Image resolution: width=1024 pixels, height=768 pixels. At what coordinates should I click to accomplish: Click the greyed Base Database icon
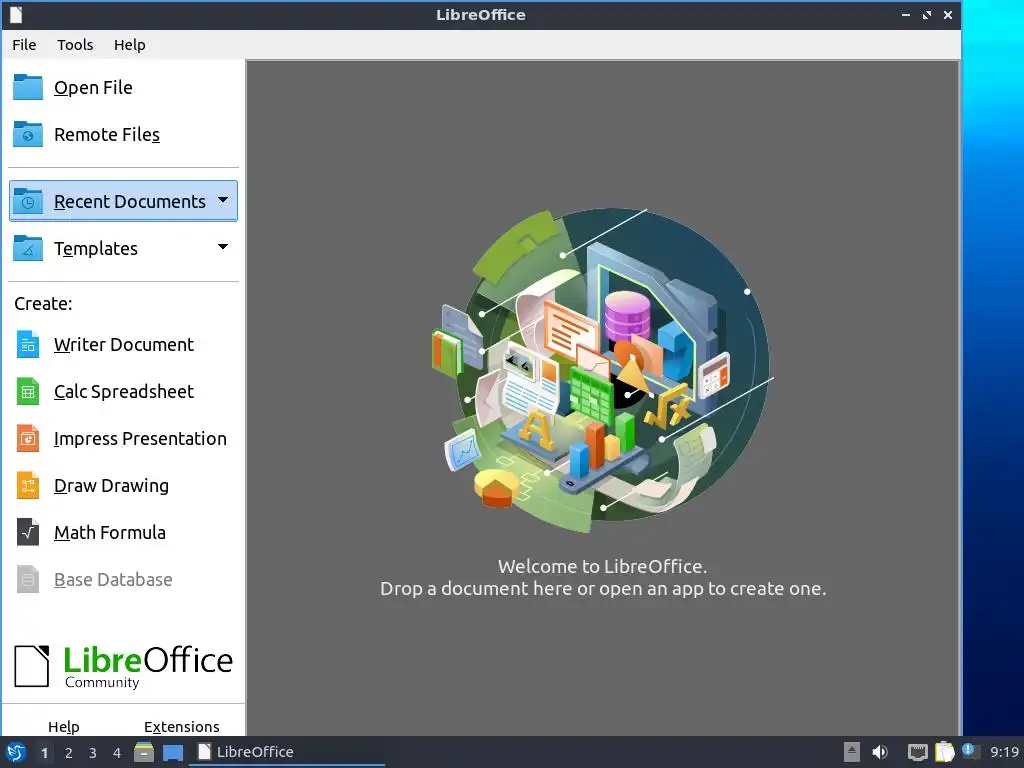pos(28,579)
